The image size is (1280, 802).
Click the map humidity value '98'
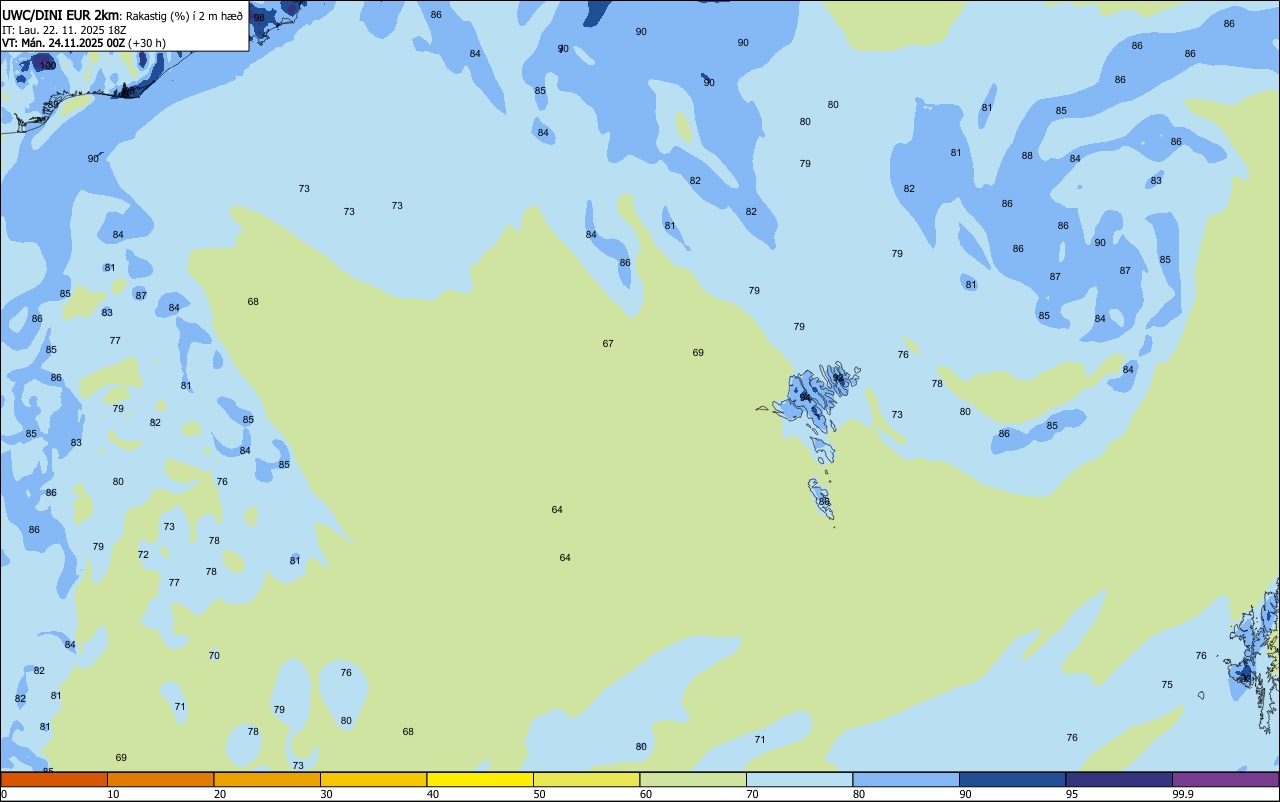pyautogui.click(x=259, y=18)
